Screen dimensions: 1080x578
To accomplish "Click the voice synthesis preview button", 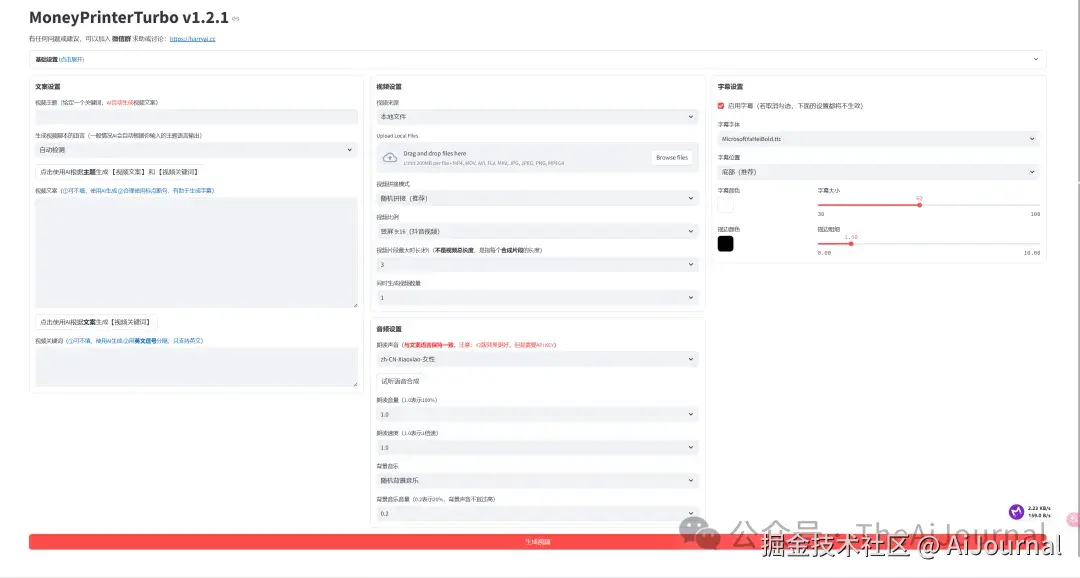I will pos(400,381).
